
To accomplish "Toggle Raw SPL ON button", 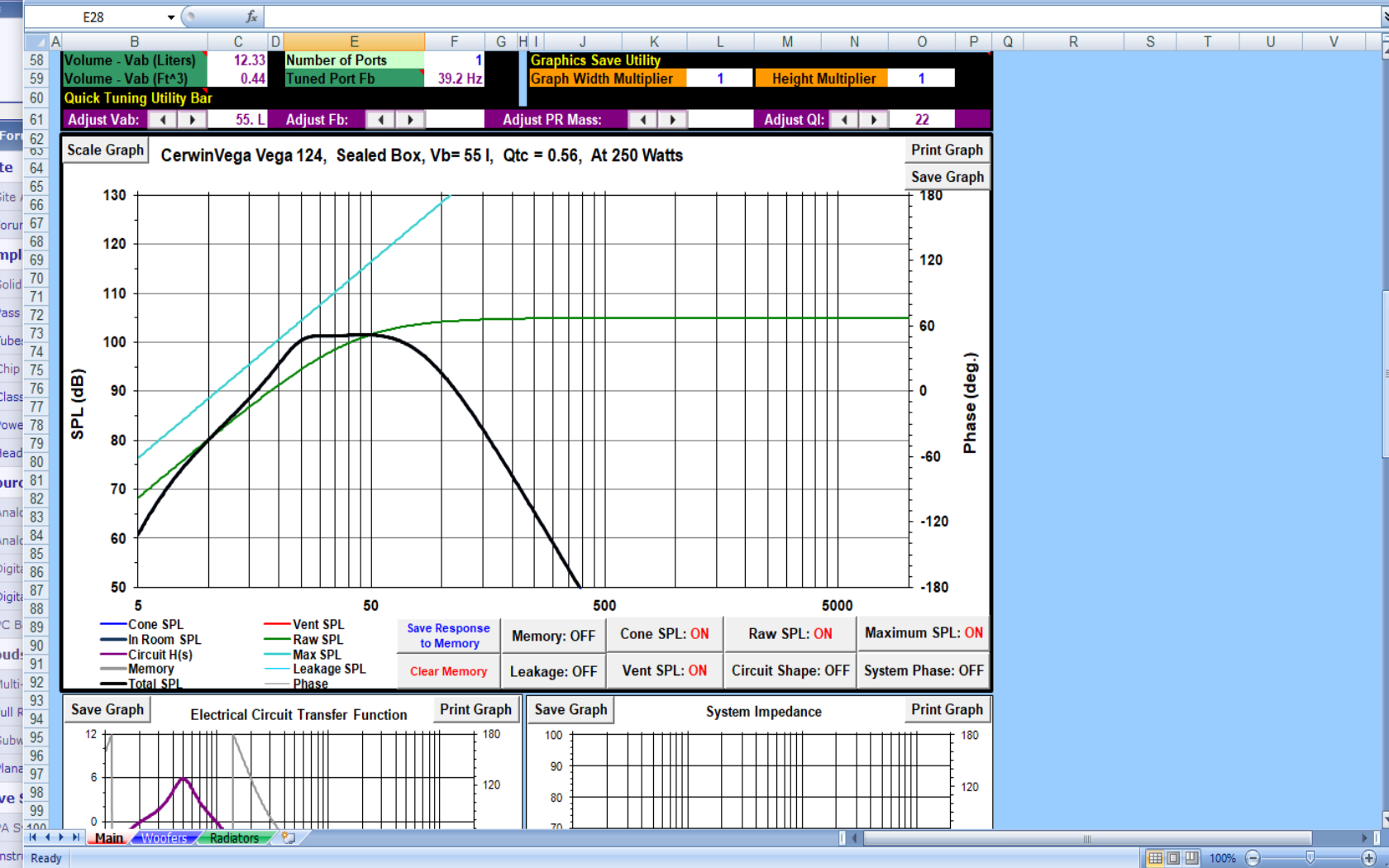I will coord(790,634).
